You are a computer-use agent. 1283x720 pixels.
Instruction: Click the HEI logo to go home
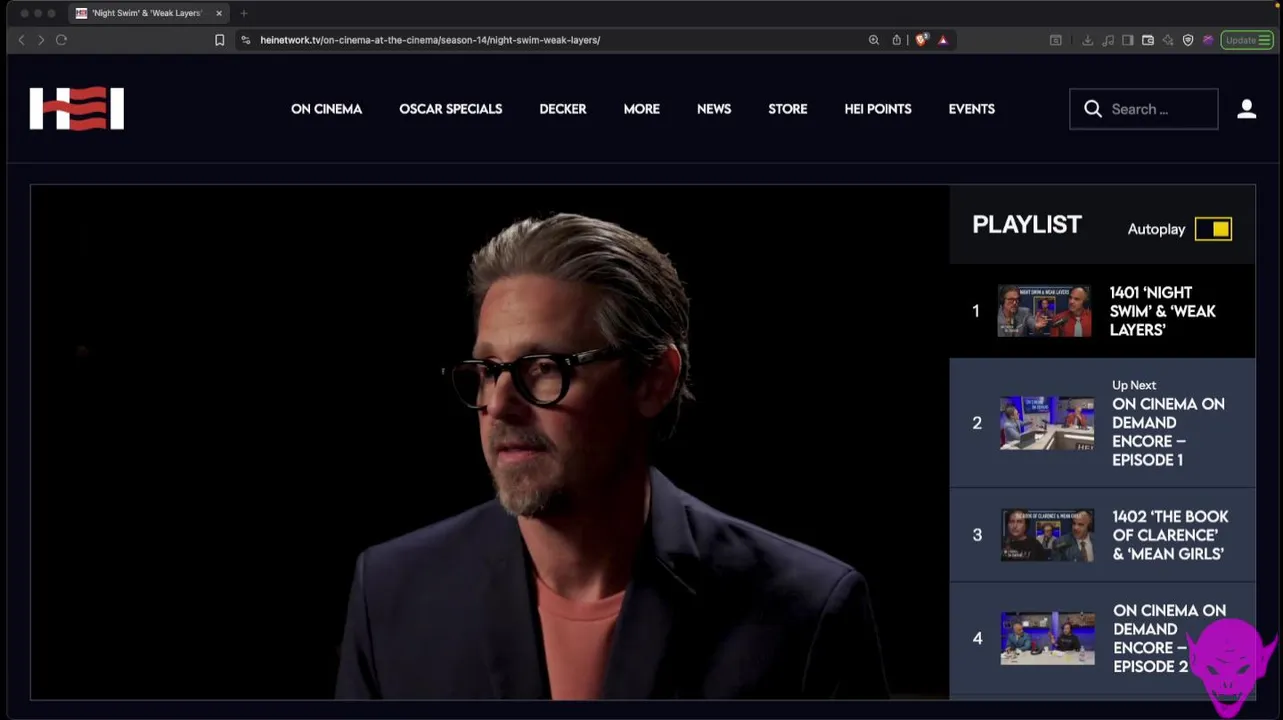[77, 109]
